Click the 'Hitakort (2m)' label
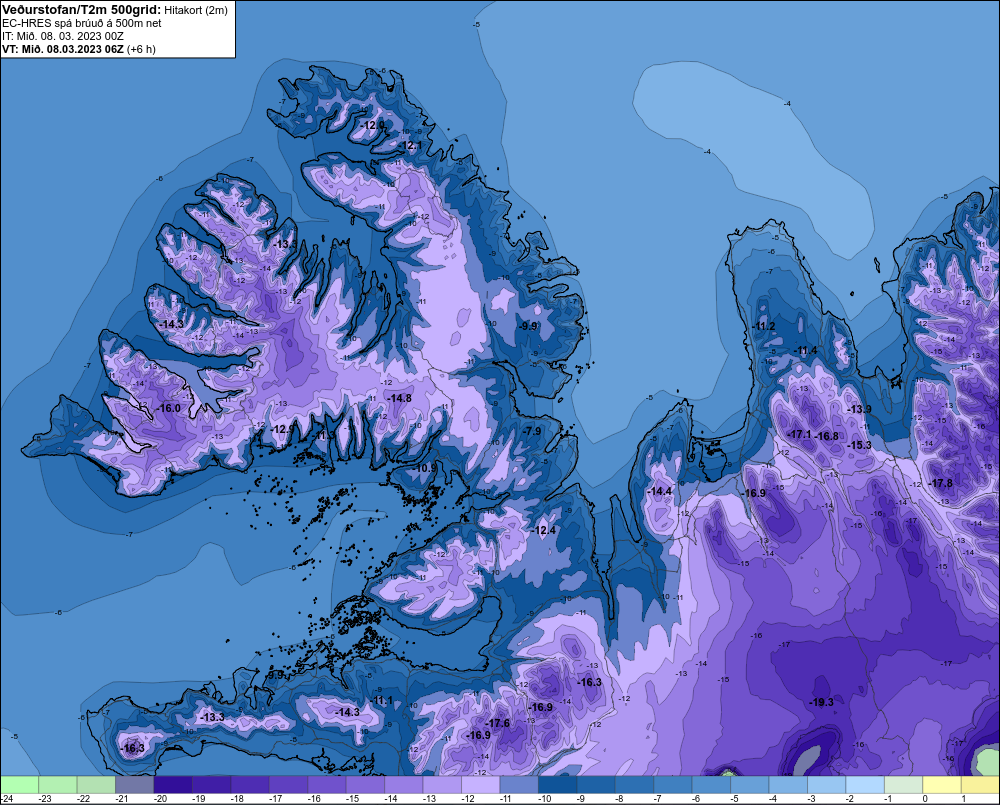Screen dimensions: 1000x805 pyautogui.click(x=195, y=10)
